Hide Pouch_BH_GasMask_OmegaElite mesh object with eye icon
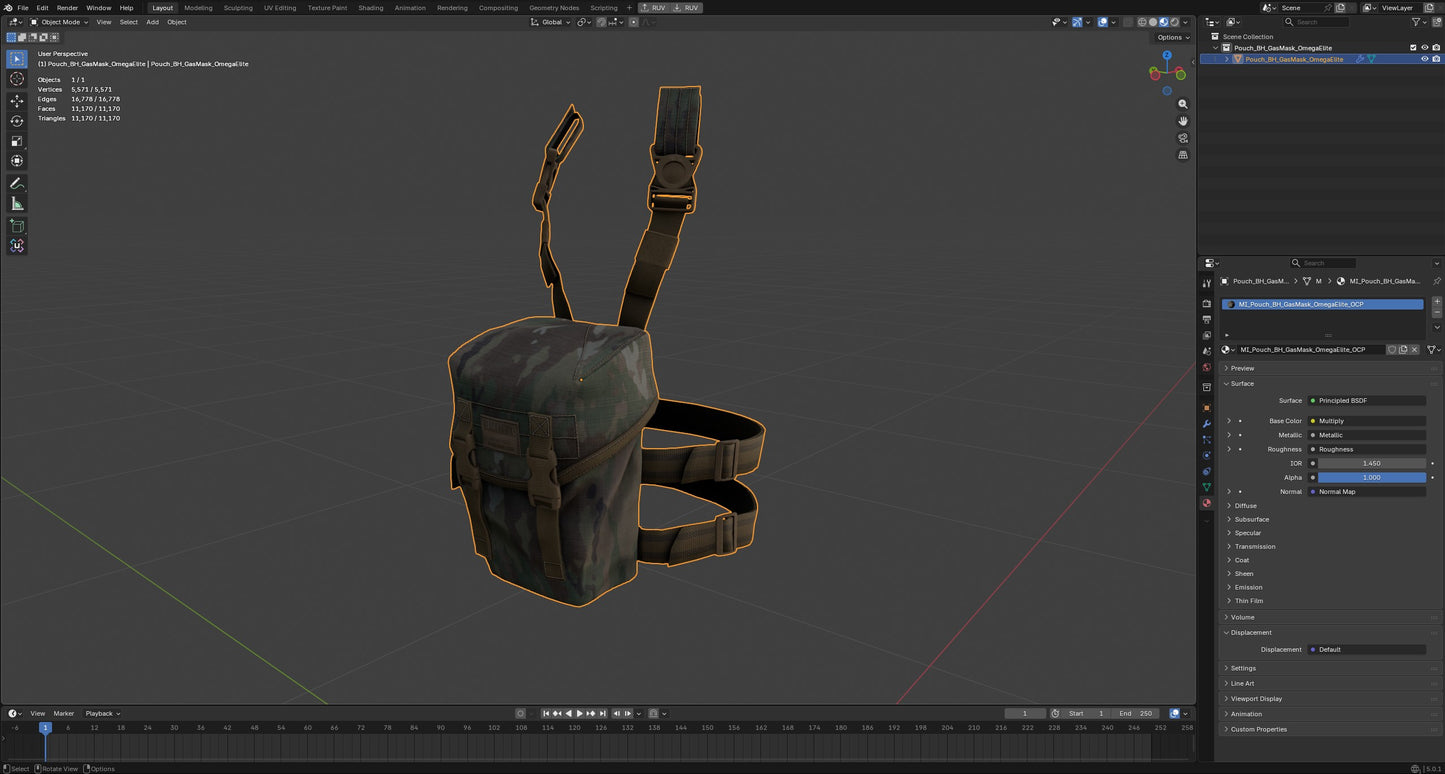Viewport: 1445px width, 774px height. tap(1425, 59)
